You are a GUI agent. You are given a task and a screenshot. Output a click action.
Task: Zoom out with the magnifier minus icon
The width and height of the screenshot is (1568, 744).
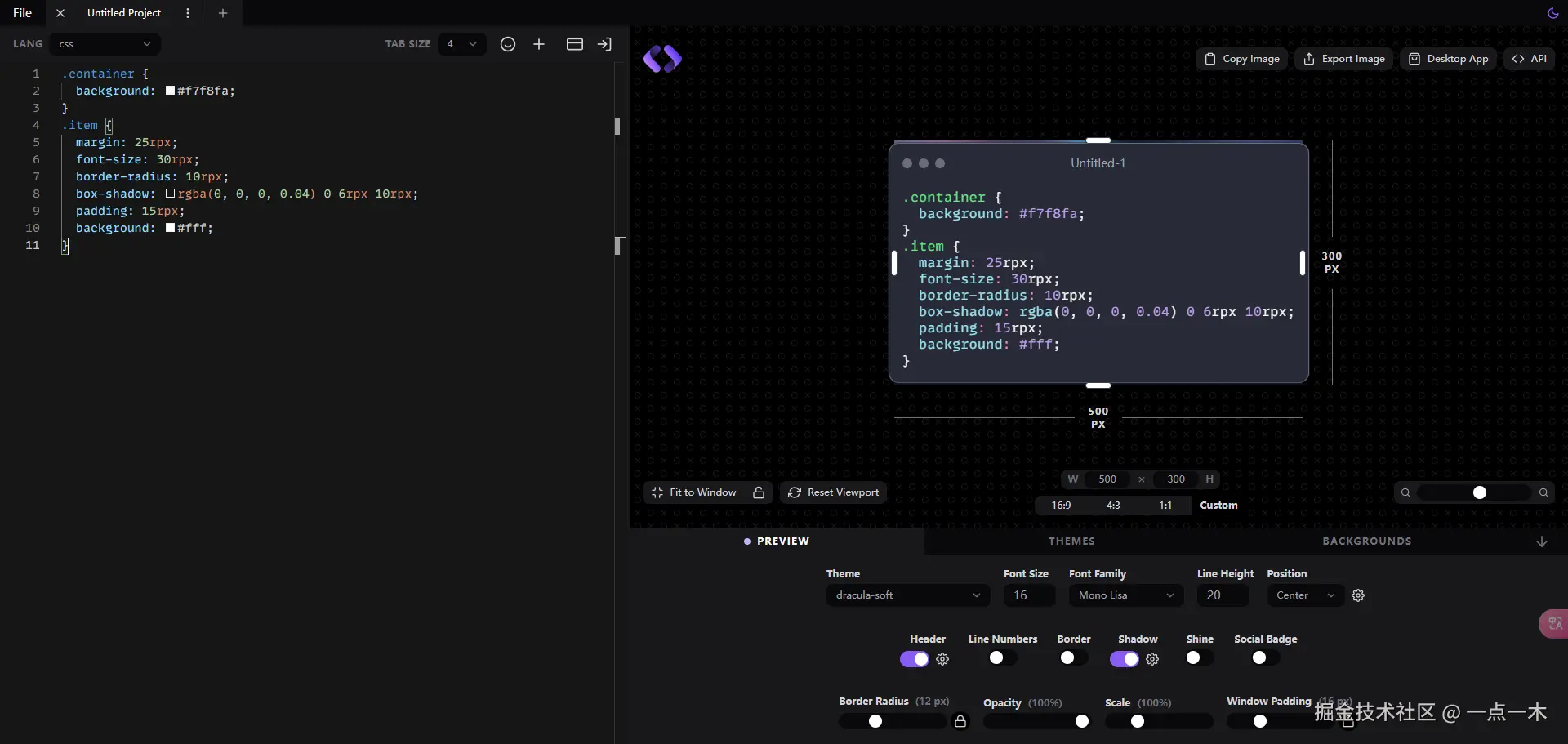pyautogui.click(x=1405, y=492)
